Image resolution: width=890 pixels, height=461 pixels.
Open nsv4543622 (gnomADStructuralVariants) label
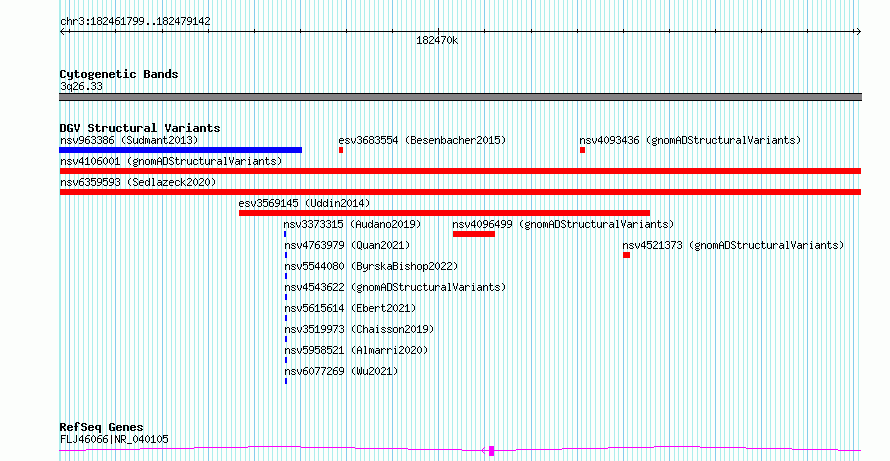click(x=395, y=287)
